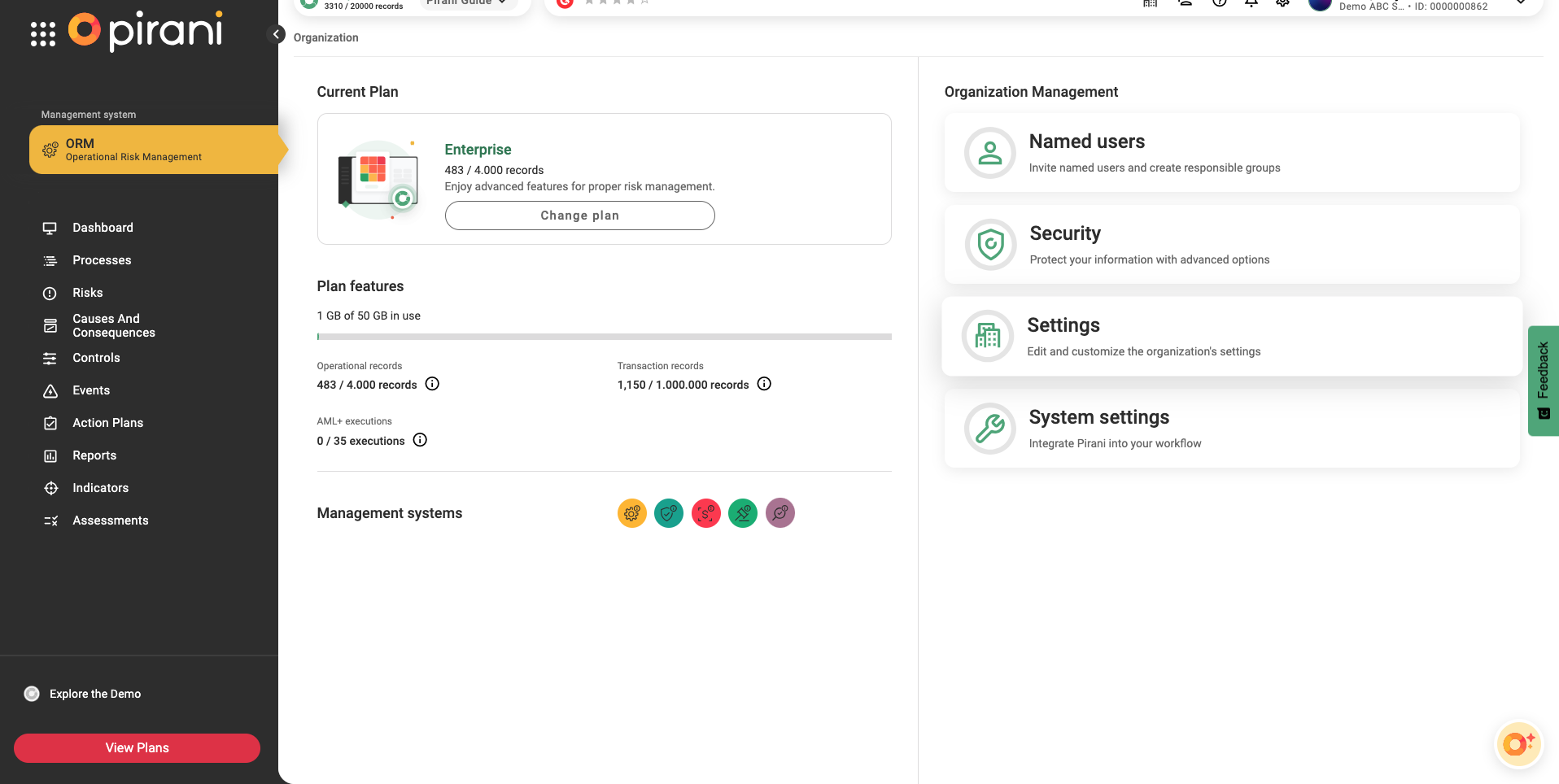The width and height of the screenshot is (1559, 784).
Task: Open the Feedback side tab
Action: [1543, 381]
